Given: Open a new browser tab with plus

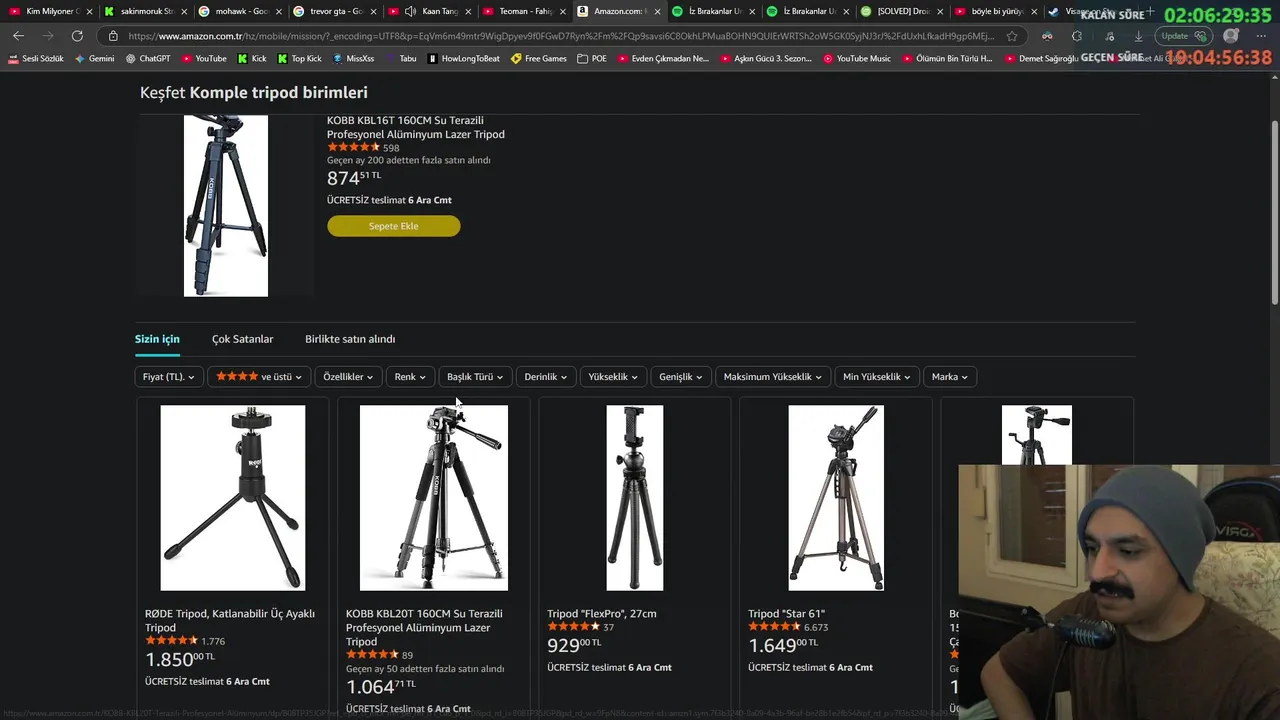Looking at the screenshot, I should [x=1149, y=11].
